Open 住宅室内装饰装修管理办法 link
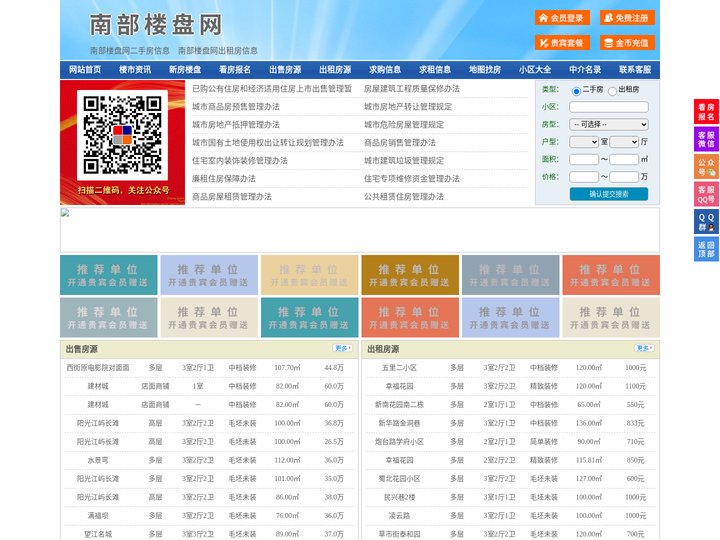This screenshot has width=720, height=540. [x=240, y=160]
